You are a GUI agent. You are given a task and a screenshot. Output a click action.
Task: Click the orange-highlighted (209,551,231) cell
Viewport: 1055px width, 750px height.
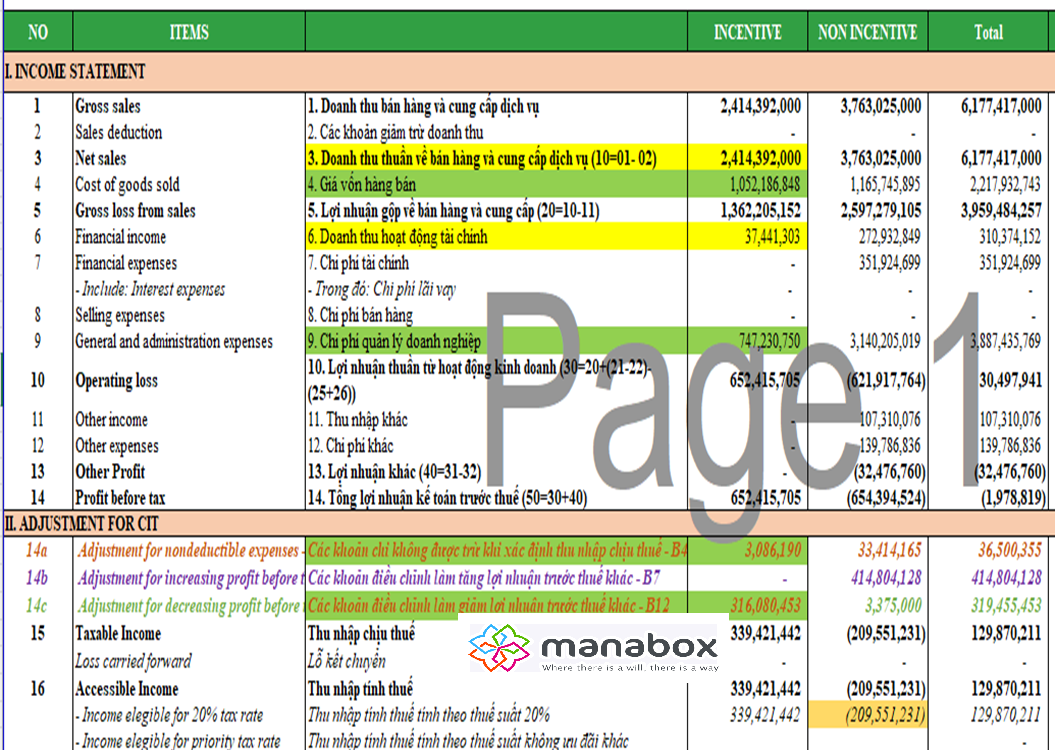[868, 715]
